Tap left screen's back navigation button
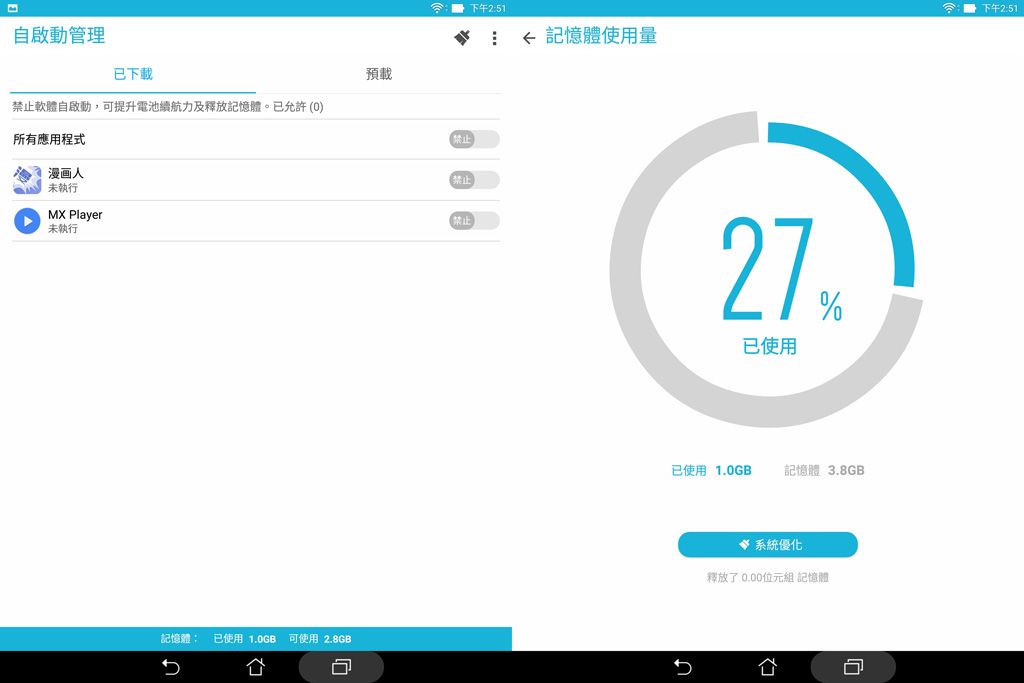This screenshot has height=683, width=1024. (170, 667)
